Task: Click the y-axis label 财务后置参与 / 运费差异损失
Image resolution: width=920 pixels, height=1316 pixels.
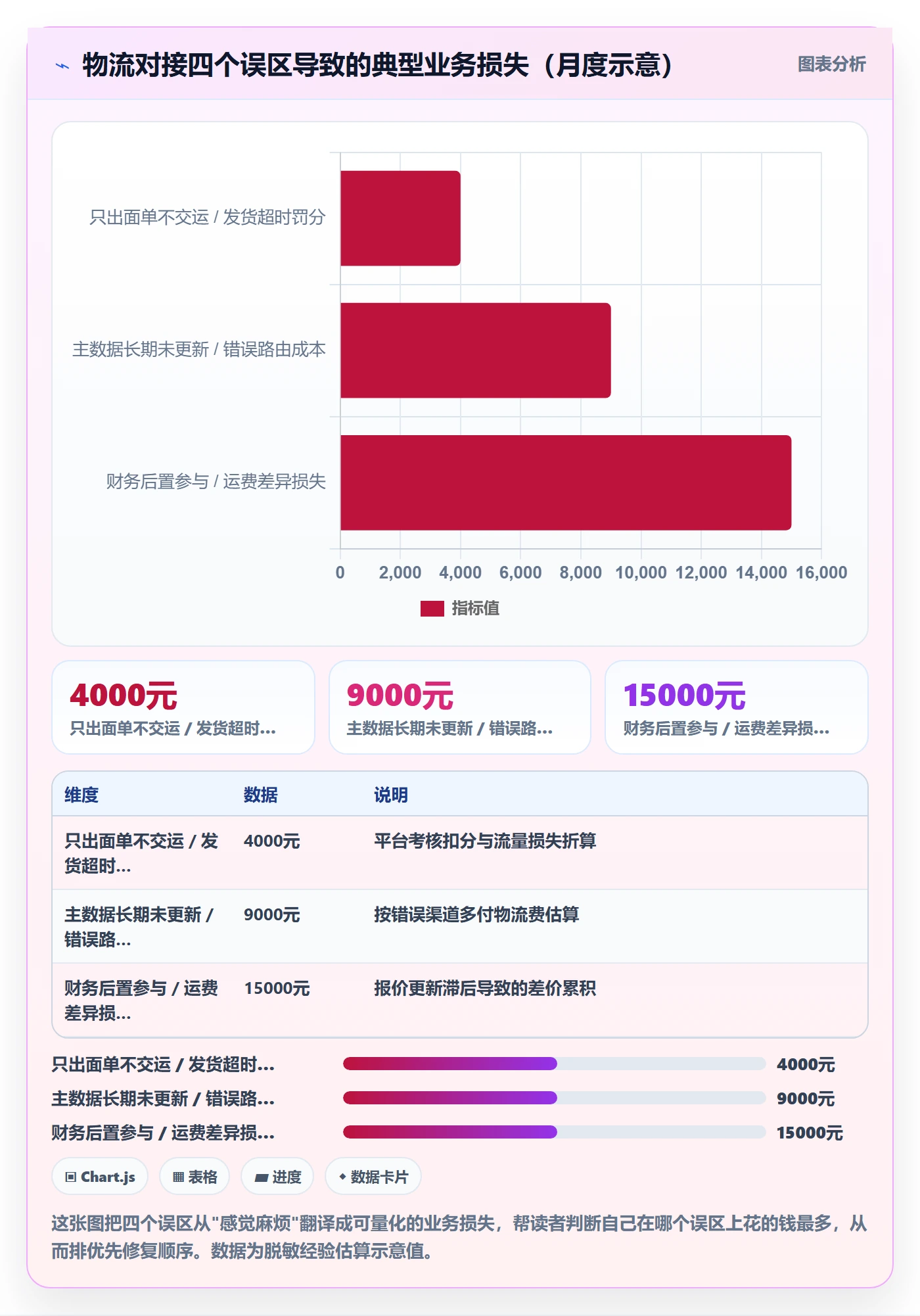Action: point(216,481)
